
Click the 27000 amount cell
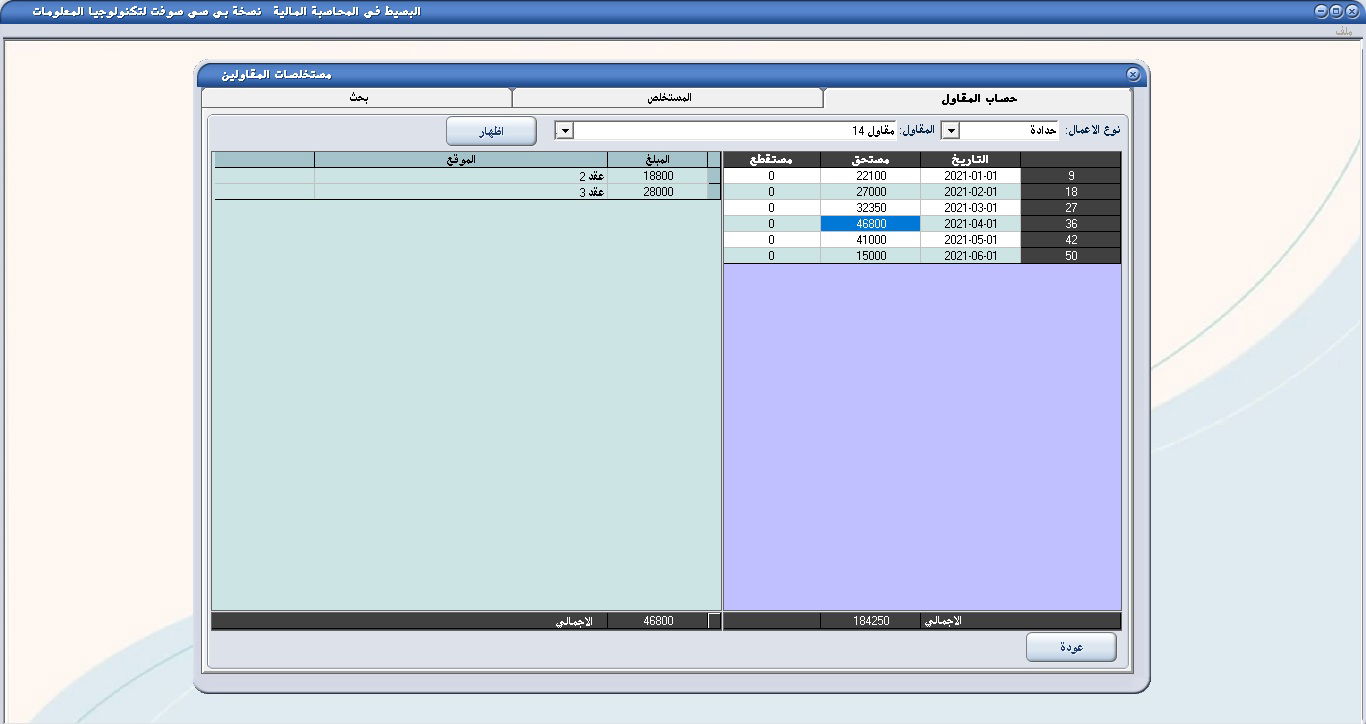870,192
